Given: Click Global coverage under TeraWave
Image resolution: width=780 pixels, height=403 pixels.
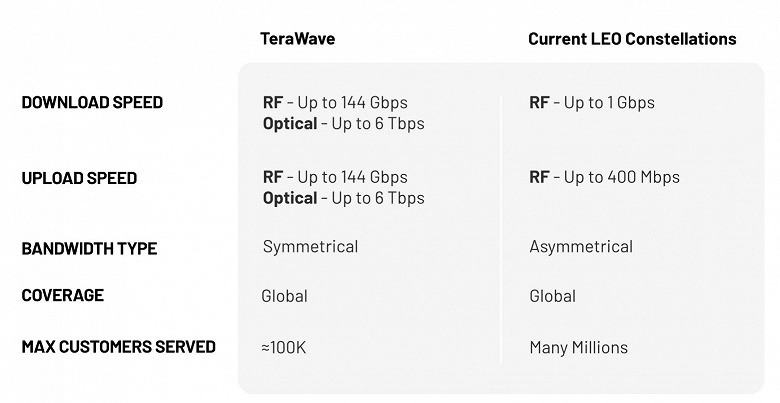Looking at the screenshot, I should 285,296.
